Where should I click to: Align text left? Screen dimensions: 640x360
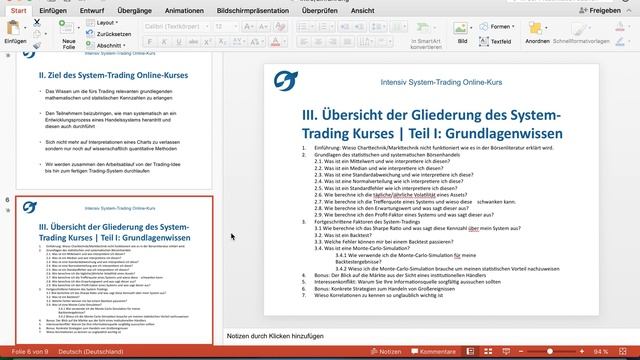click(x=304, y=42)
